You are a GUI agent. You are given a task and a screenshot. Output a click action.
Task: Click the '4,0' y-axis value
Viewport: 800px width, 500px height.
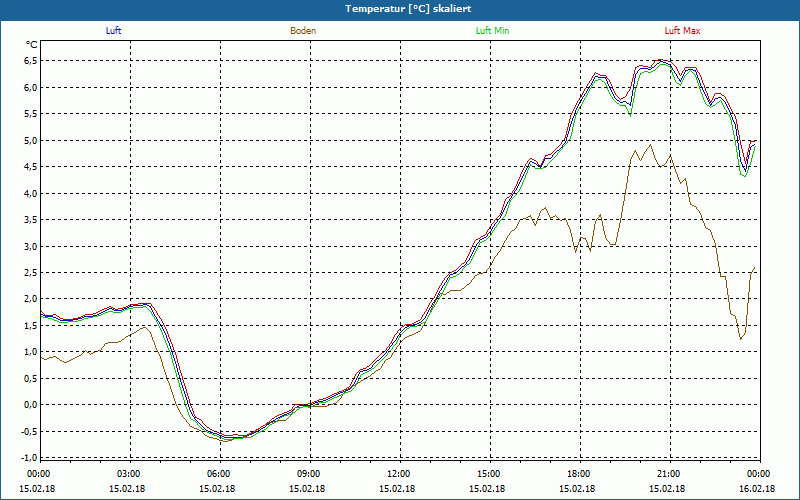click(x=31, y=193)
